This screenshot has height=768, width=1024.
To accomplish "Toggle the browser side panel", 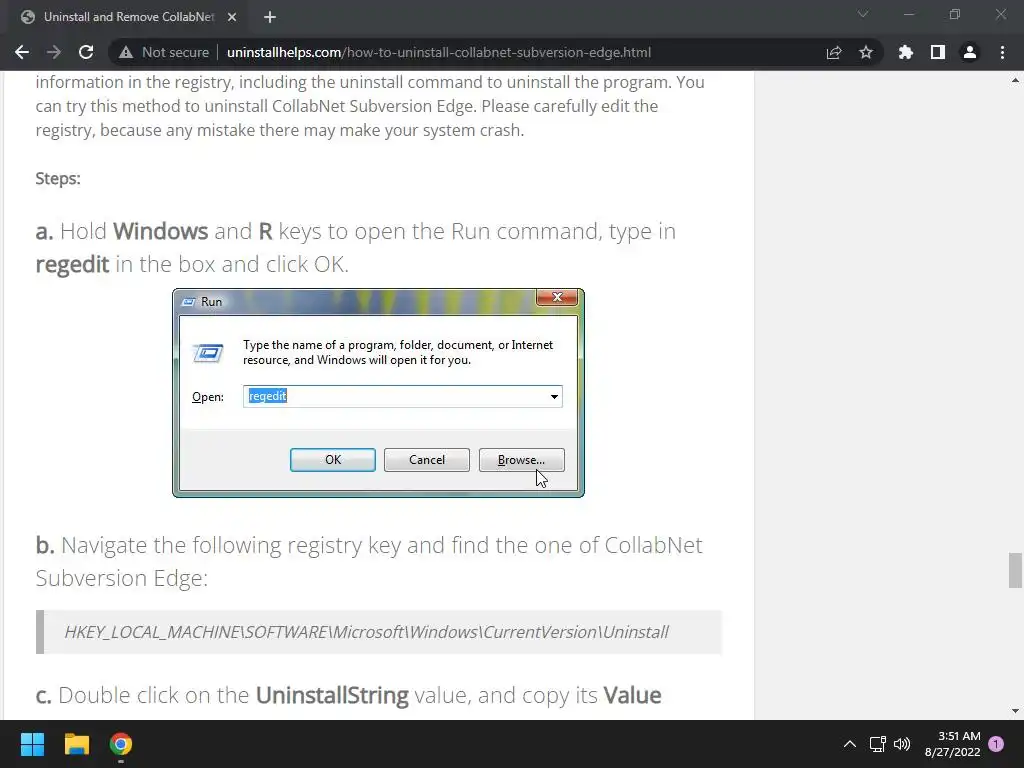I will click(938, 52).
